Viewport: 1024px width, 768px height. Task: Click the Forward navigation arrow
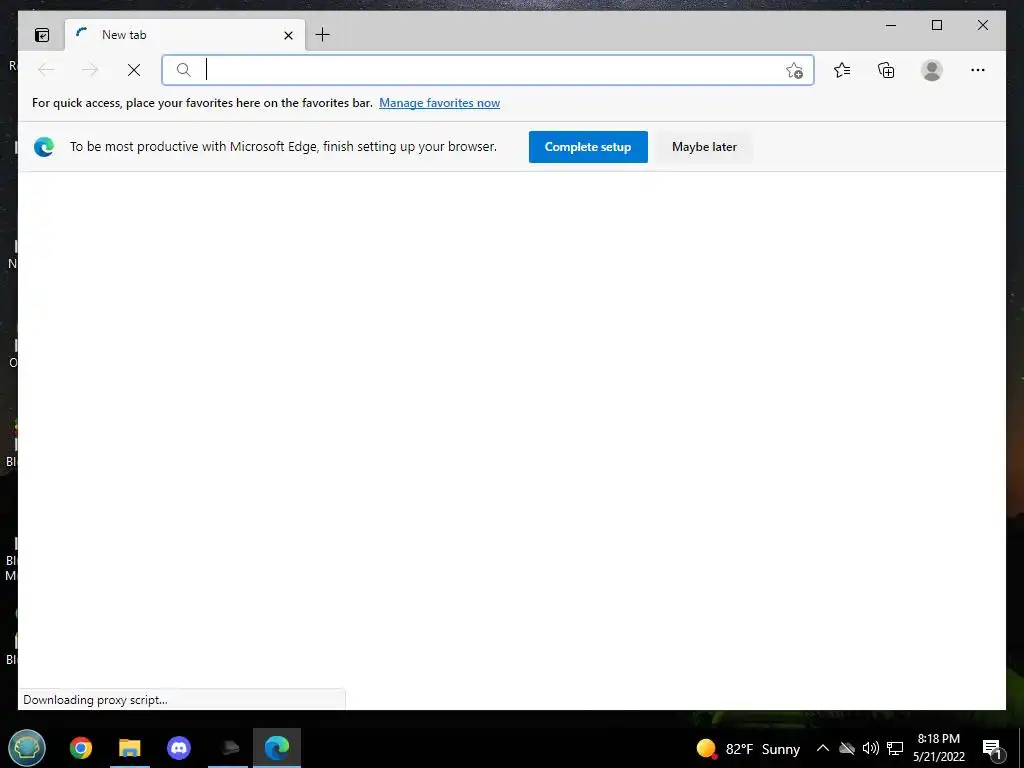tap(89, 70)
